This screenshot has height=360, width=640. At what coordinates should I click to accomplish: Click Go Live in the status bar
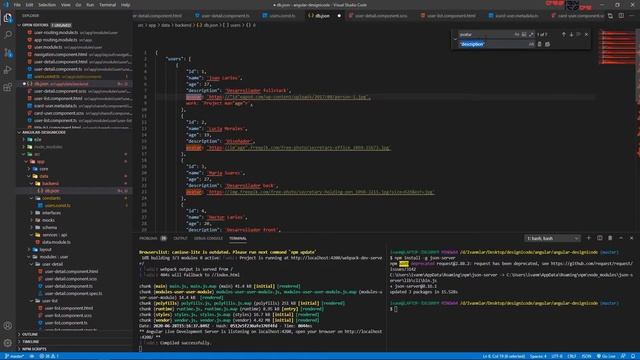[x=607, y=356]
